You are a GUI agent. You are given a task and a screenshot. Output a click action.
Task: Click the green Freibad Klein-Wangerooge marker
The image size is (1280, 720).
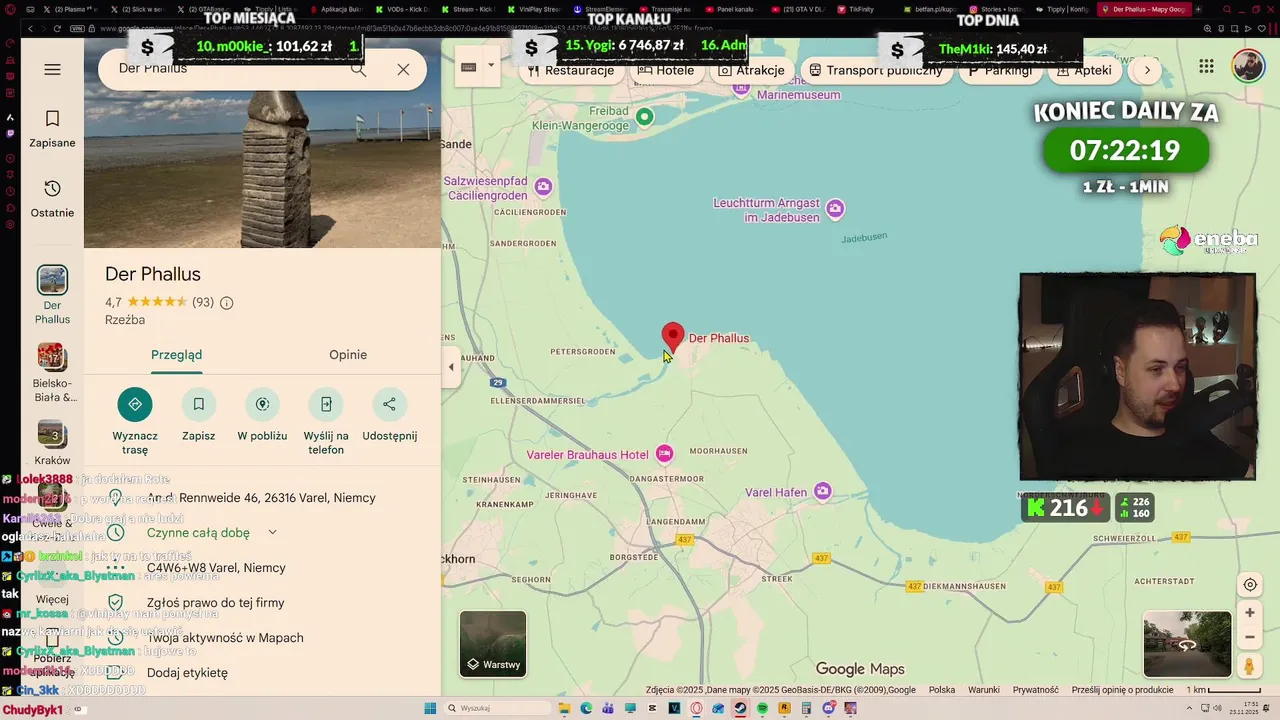pos(645,117)
